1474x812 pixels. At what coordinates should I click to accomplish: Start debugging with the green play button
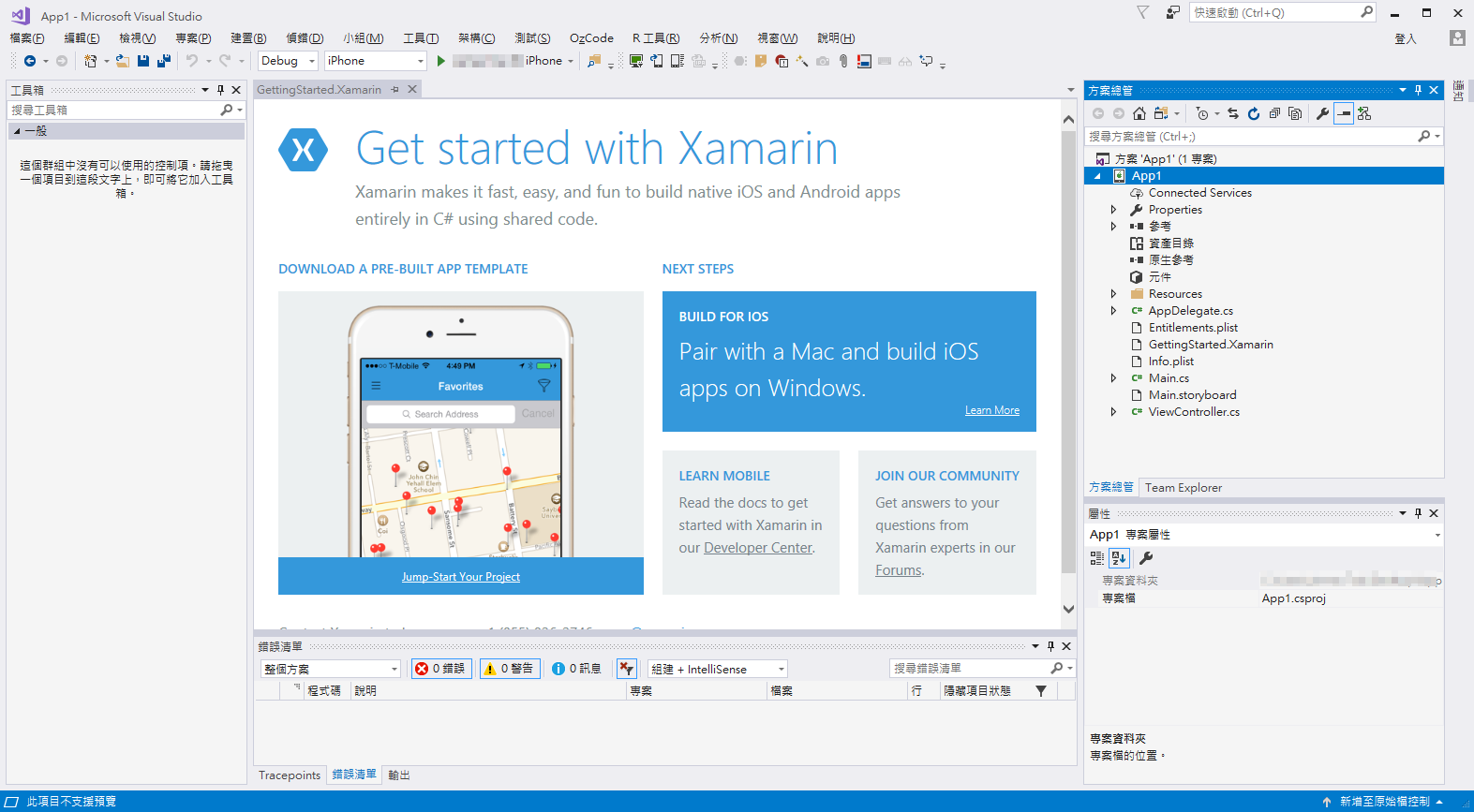coord(440,61)
